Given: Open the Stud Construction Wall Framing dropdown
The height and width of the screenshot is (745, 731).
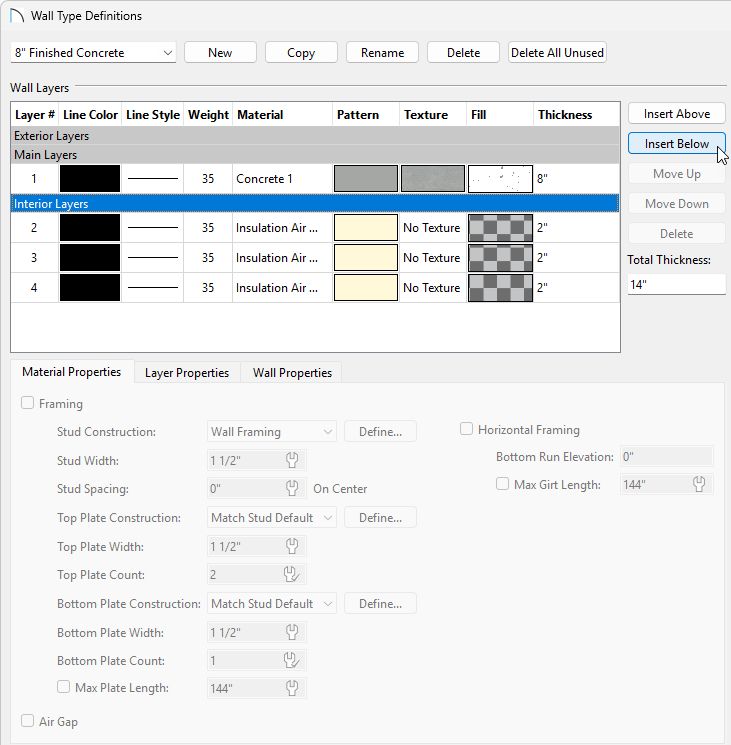Looking at the screenshot, I should [x=272, y=431].
